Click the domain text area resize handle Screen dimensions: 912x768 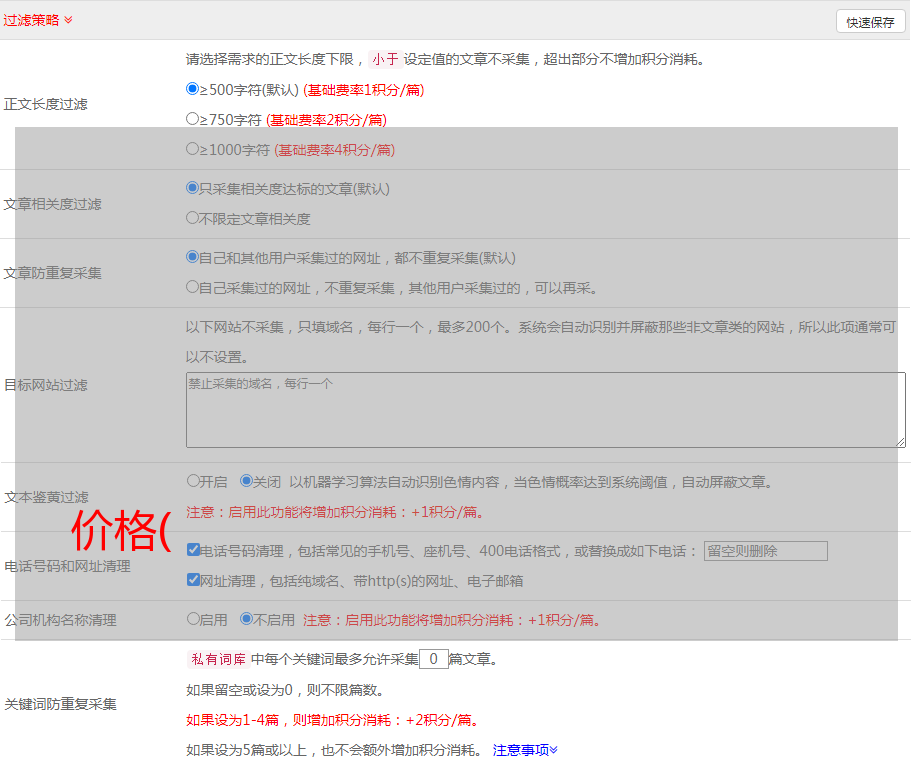(x=900, y=442)
